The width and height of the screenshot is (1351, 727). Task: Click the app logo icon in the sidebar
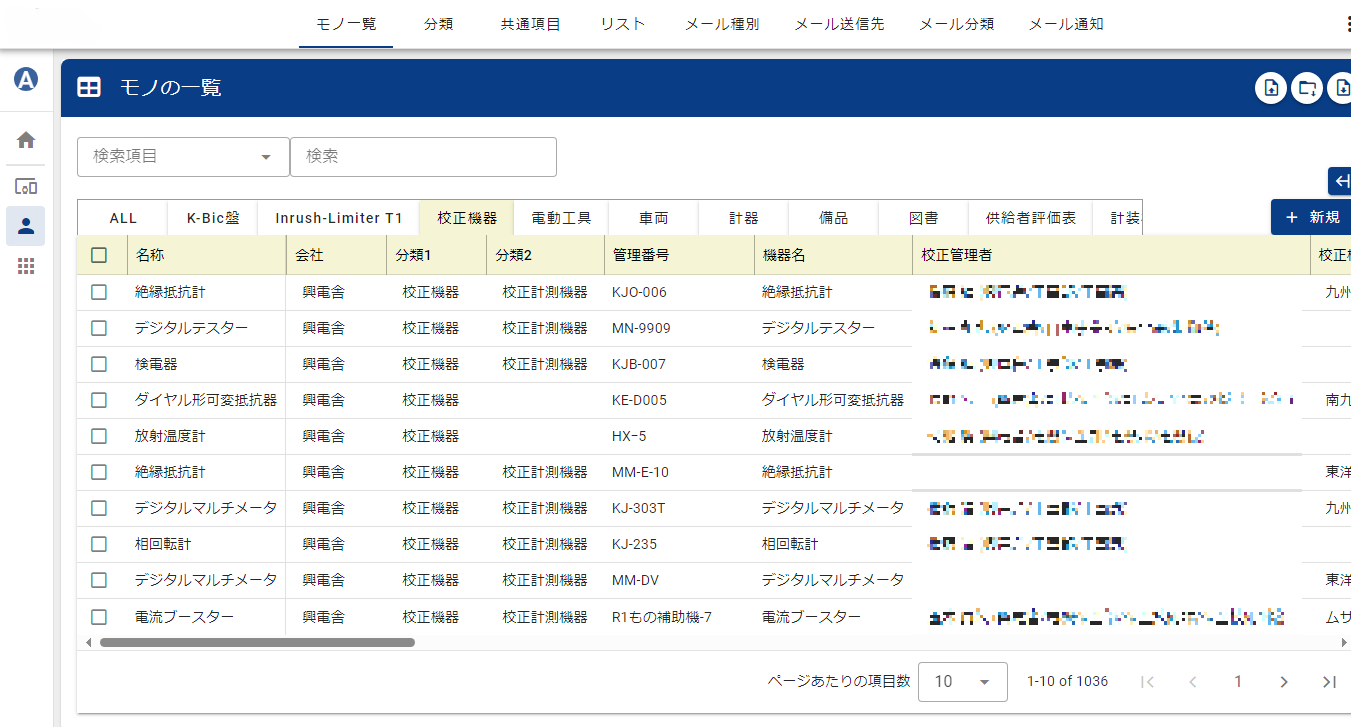[x=26, y=80]
